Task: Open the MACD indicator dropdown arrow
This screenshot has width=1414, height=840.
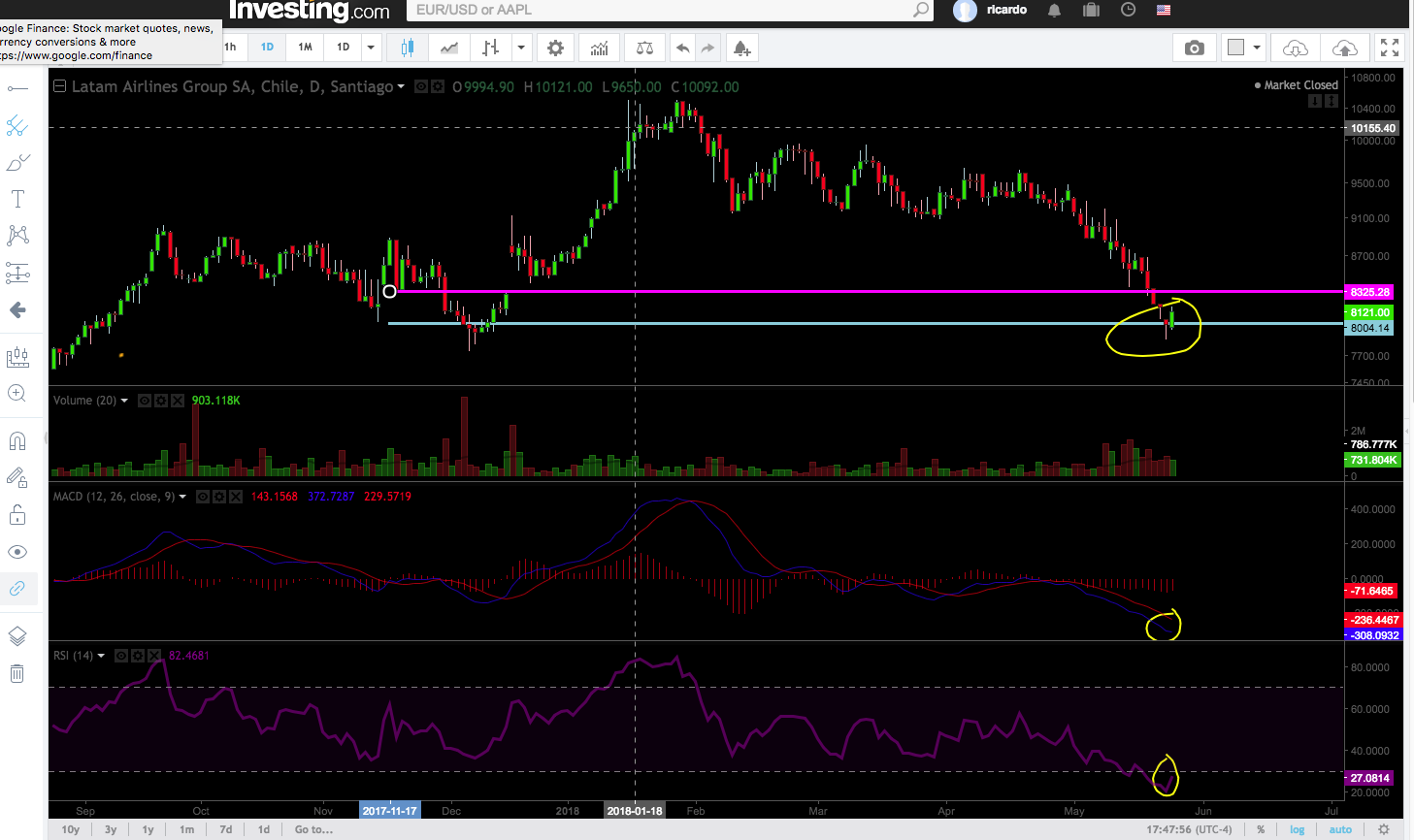Action: [182, 497]
